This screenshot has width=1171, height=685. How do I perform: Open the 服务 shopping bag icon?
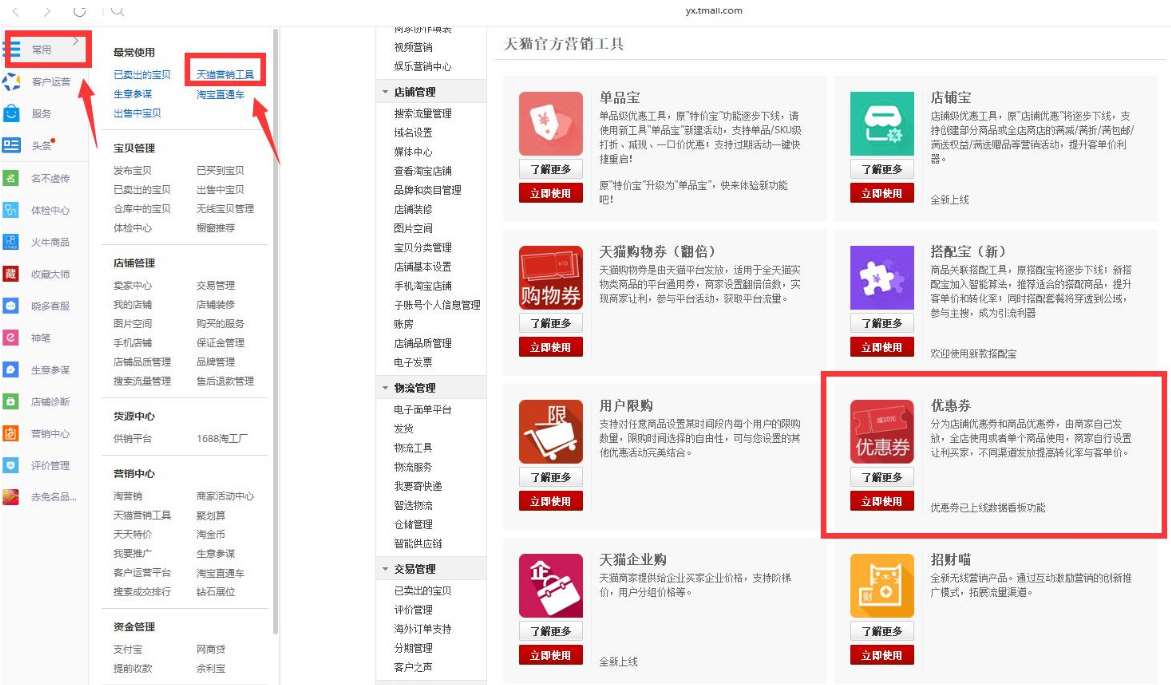[x=11, y=114]
